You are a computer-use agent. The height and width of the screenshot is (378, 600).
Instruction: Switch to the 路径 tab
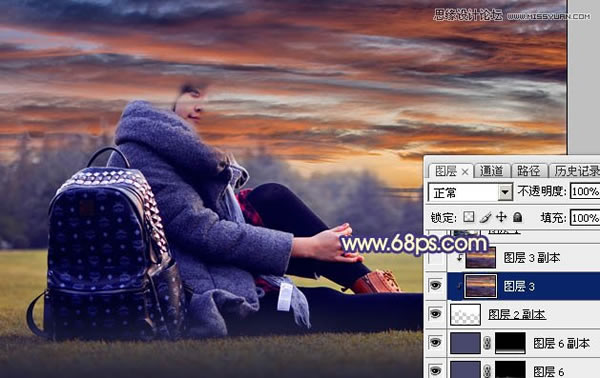tap(528, 171)
